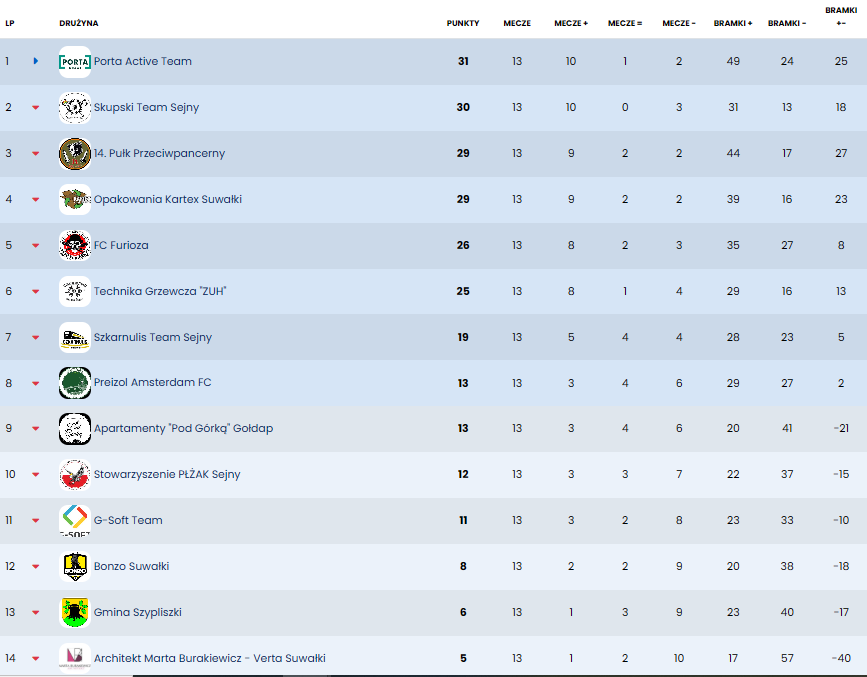Viewport: 867px width, 677px height.
Task: Click the FC Furioza team logo
Action: point(75,245)
